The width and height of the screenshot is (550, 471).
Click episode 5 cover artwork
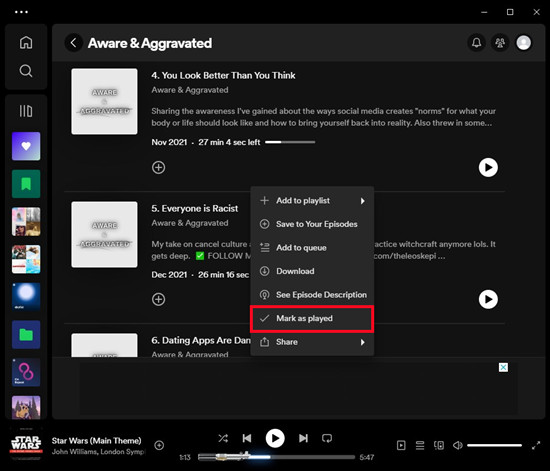coord(104,234)
